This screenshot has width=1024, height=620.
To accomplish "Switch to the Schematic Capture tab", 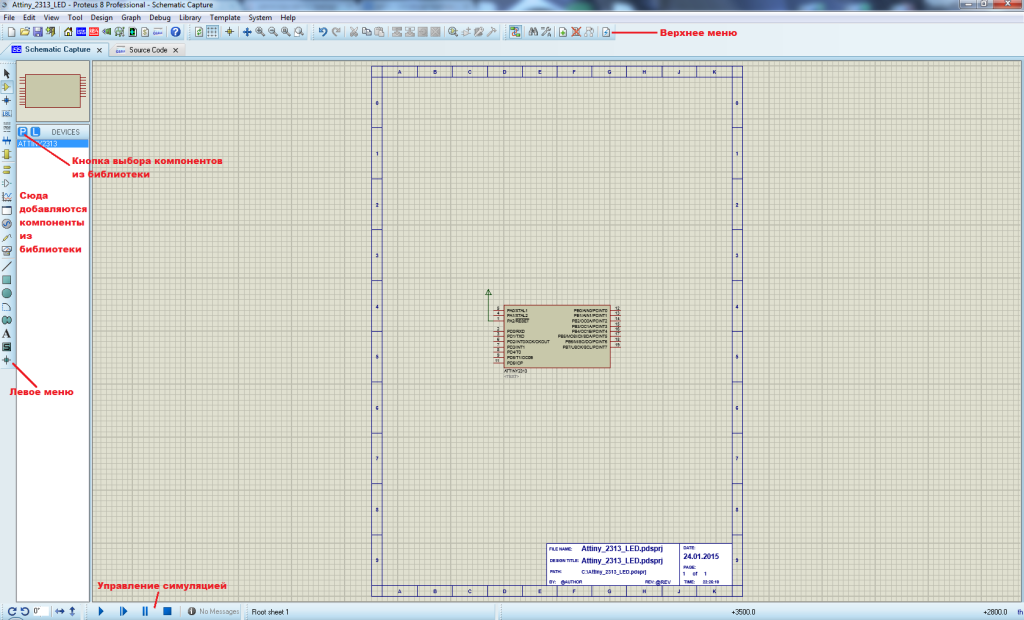I will [x=57, y=49].
